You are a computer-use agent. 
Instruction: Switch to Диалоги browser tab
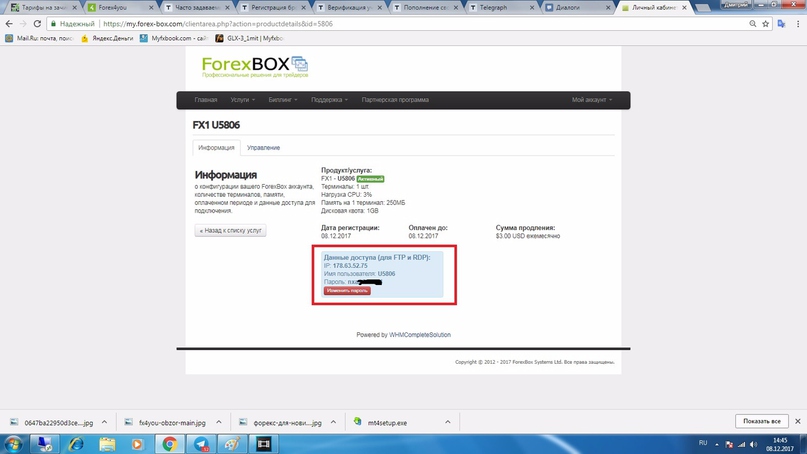(x=576, y=8)
